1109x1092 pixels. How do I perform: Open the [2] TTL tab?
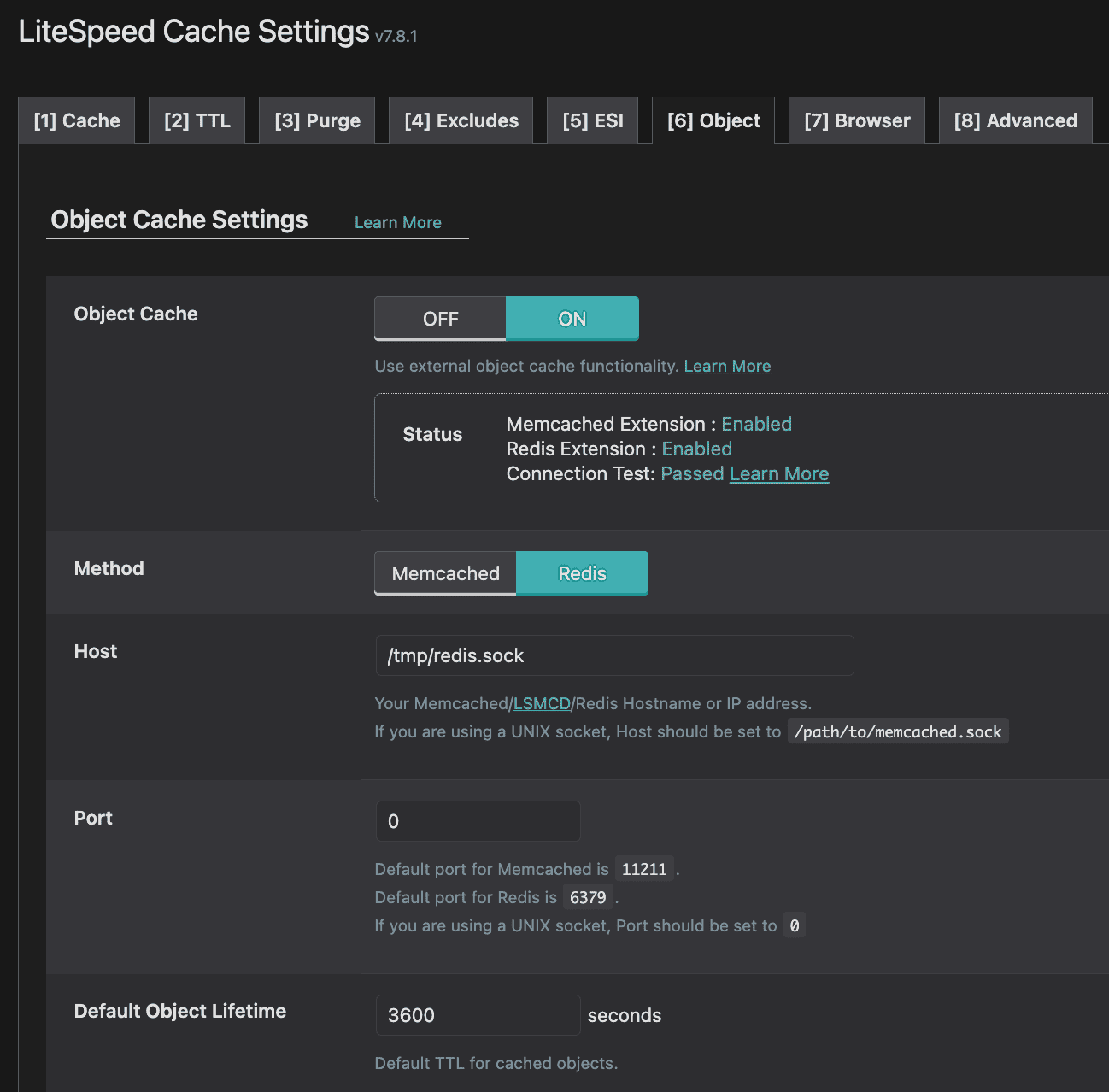(x=197, y=120)
